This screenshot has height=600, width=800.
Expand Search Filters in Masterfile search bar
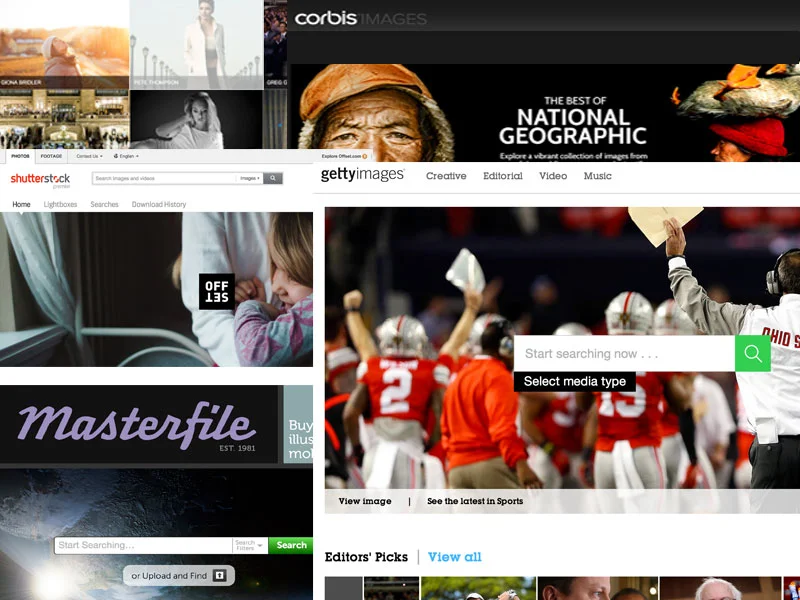point(250,545)
